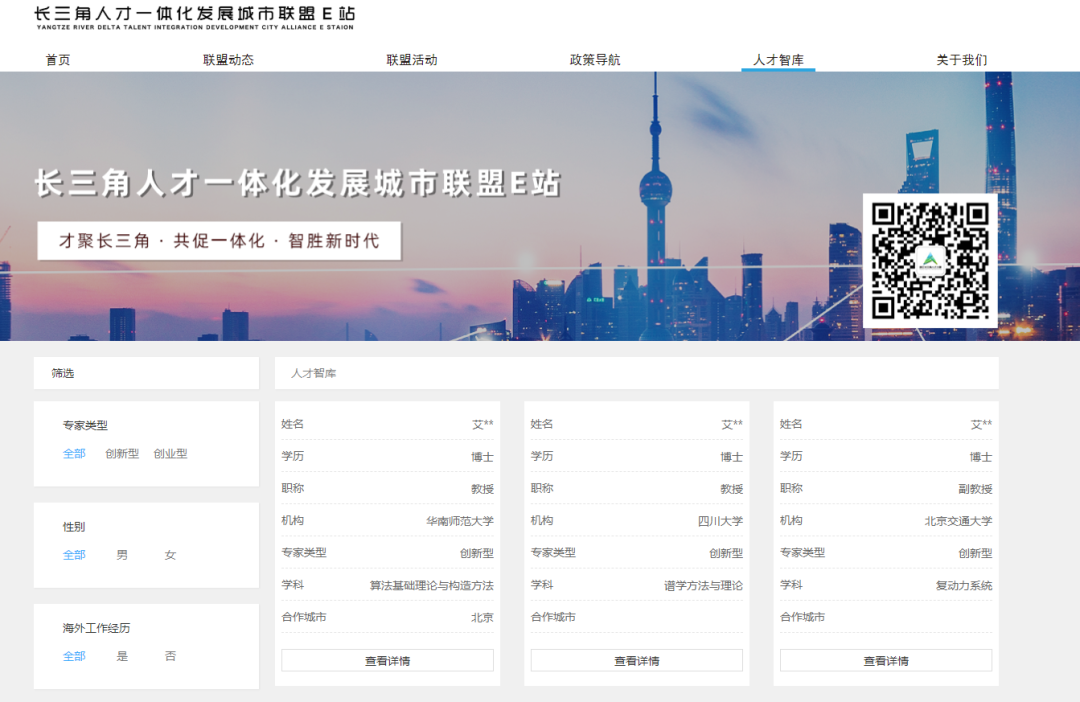The height and width of the screenshot is (702, 1080).
Task: Click 查看详情 on the 北京交通大学 expert card
Action: 885,660
